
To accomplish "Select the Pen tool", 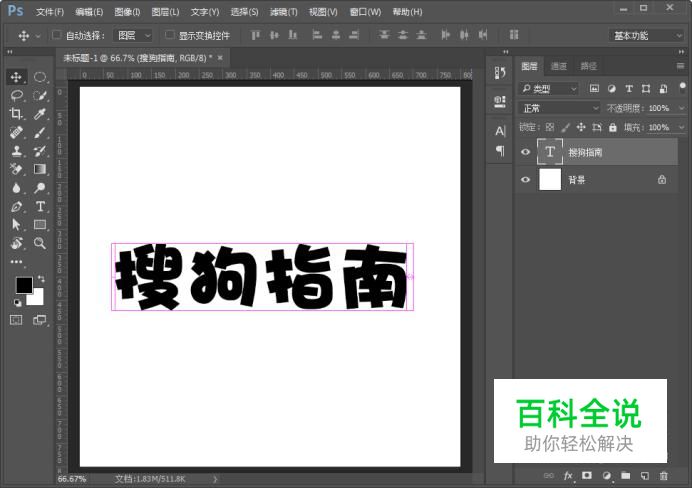I will coord(16,206).
